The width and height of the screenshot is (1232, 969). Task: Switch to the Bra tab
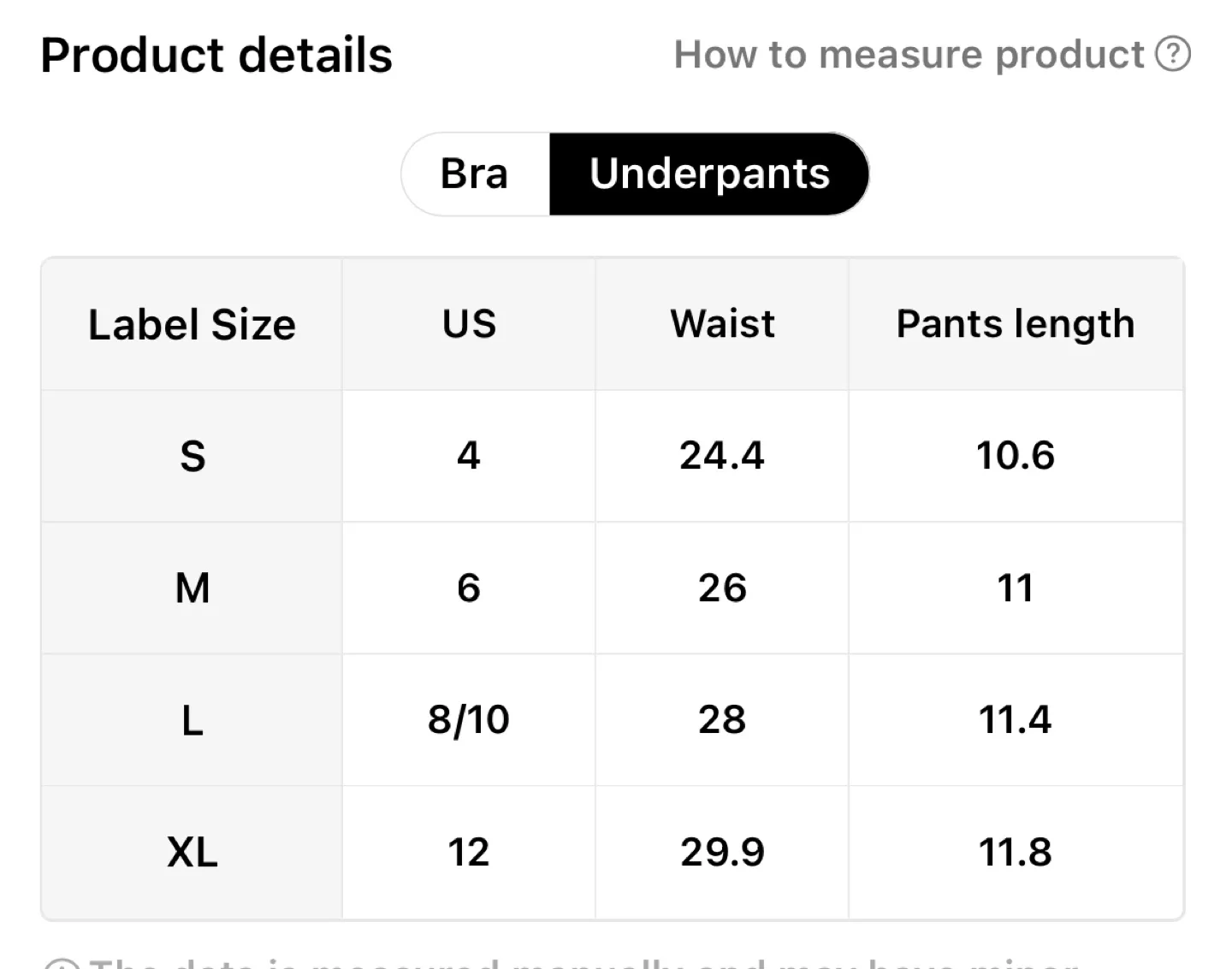[474, 174]
